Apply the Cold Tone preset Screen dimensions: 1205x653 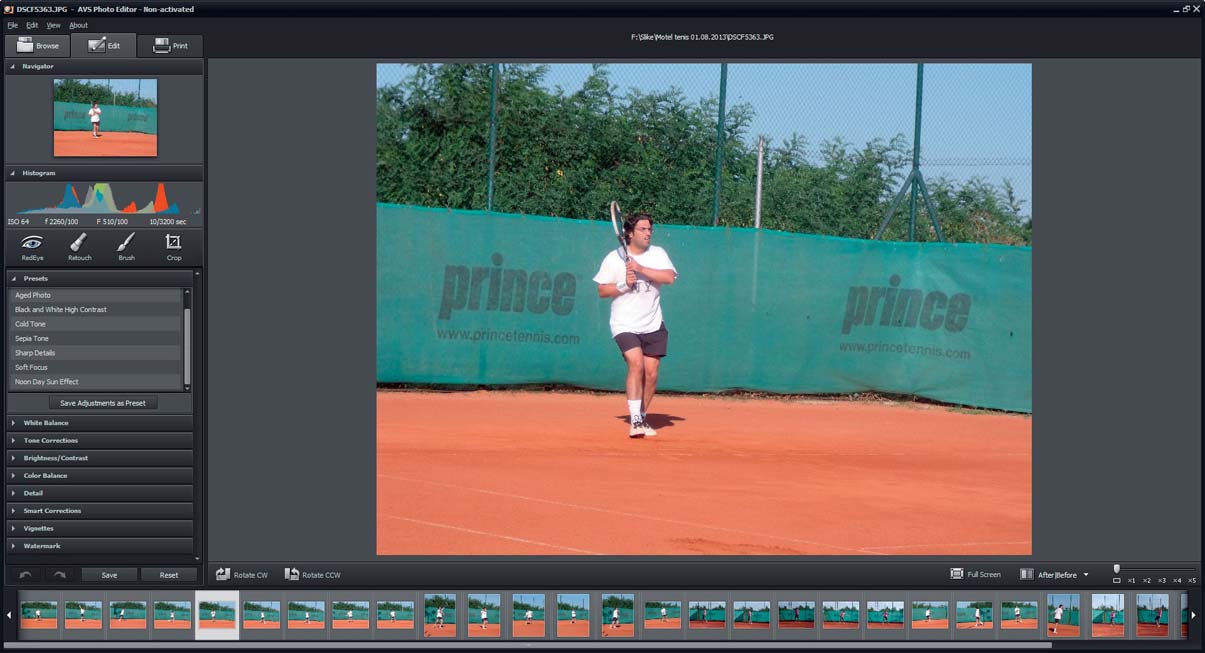96,324
